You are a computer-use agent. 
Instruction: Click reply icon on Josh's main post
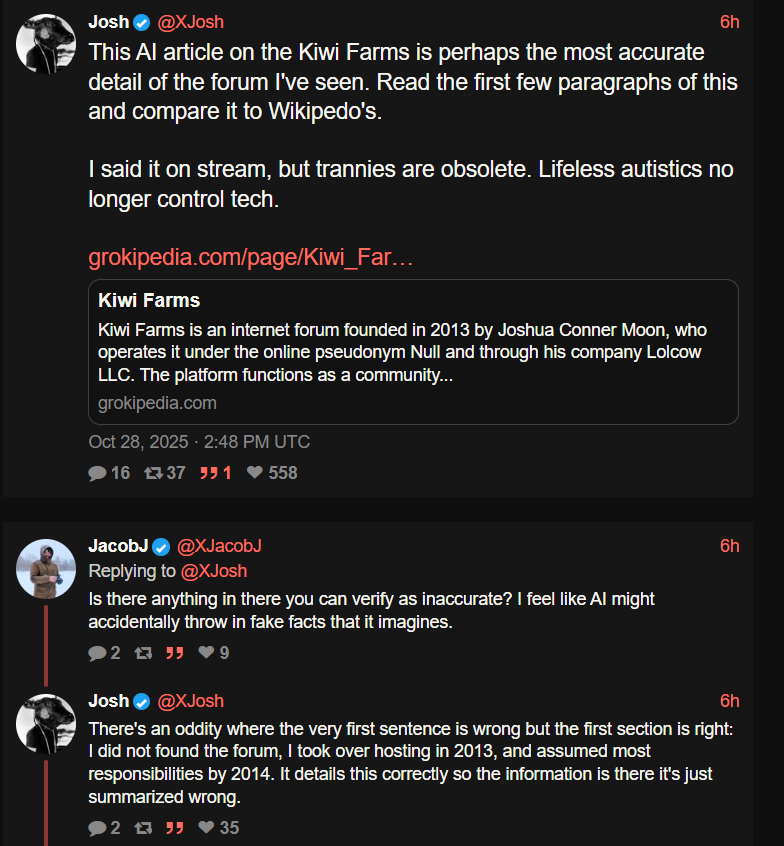pos(98,473)
